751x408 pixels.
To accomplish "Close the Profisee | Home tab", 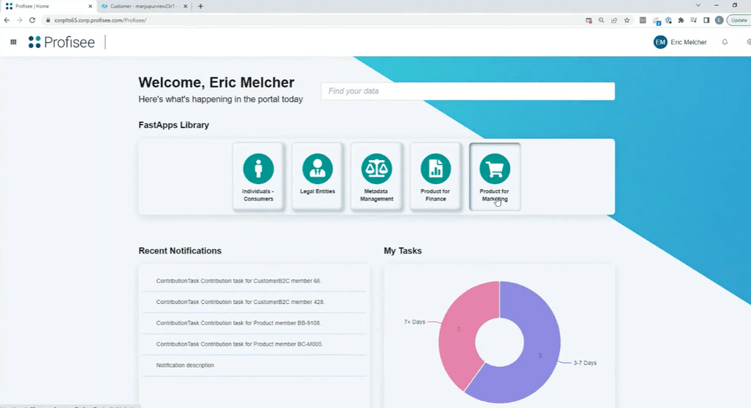I will [x=90, y=6].
